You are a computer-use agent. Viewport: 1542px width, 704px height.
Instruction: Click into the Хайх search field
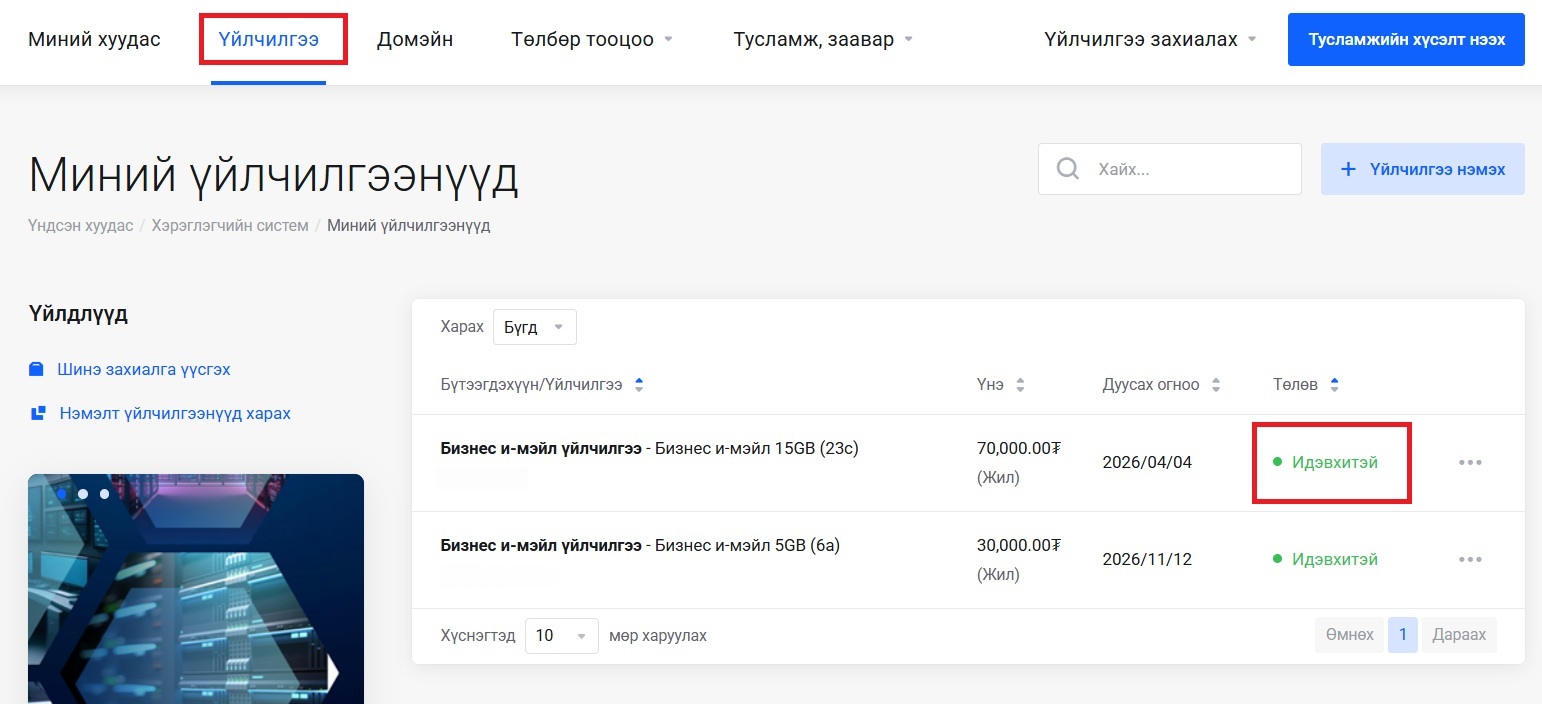coord(1190,169)
